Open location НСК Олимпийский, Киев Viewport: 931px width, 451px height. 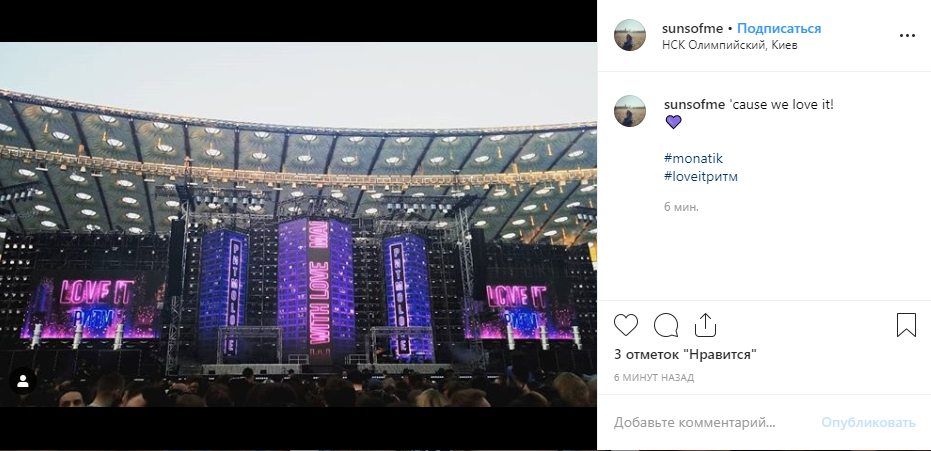(x=729, y=44)
